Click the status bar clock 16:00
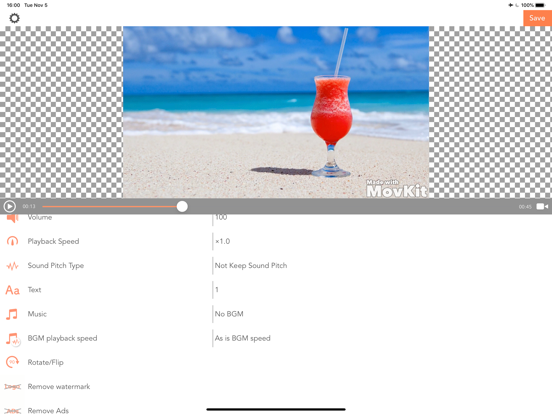 [x=13, y=5]
